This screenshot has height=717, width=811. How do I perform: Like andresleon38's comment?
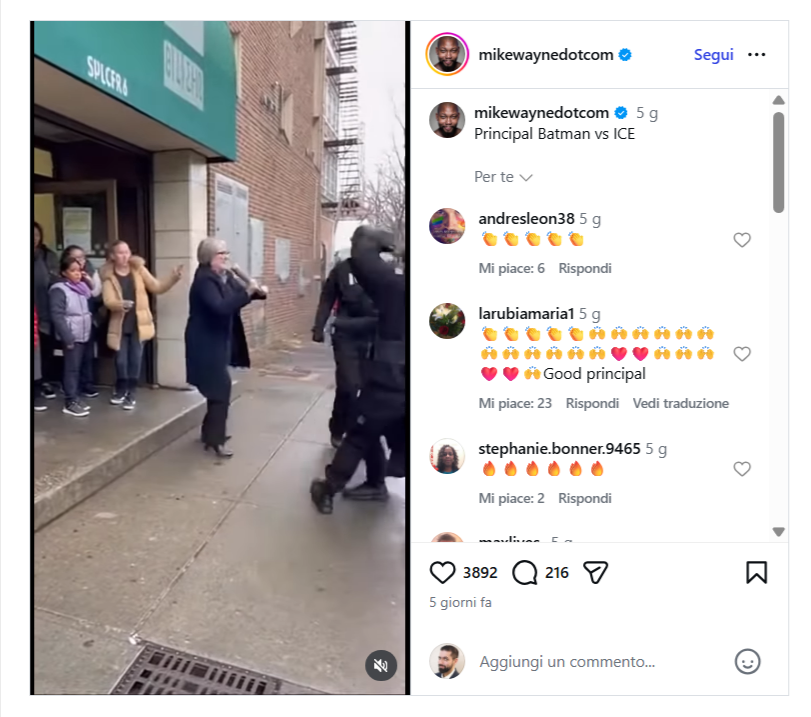742,240
